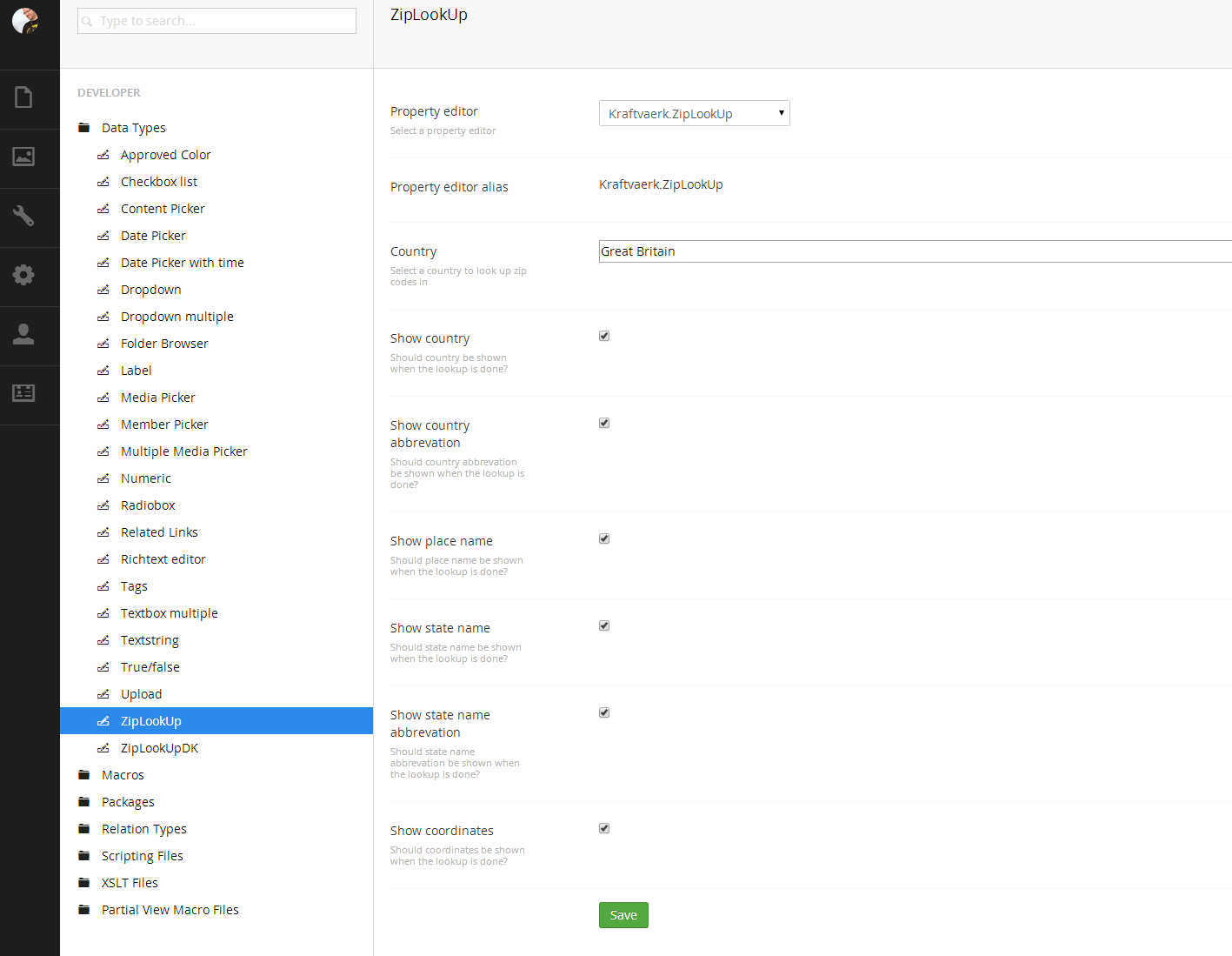This screenshot has height=956, width=1232.
Task: Disable the Show coordinates checkbox
Action: (604, 828)
